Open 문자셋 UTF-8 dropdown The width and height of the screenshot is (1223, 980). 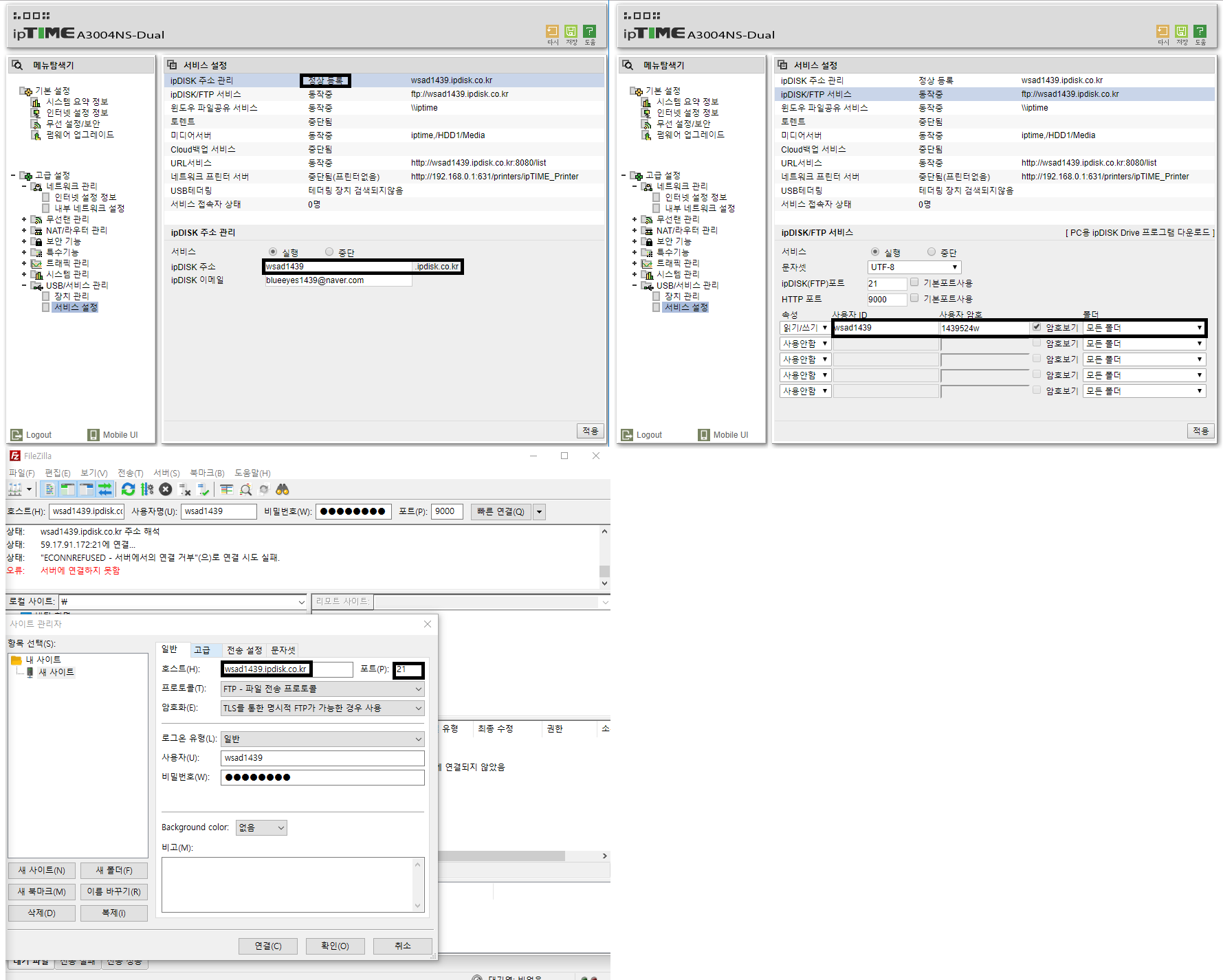[914, 267]
